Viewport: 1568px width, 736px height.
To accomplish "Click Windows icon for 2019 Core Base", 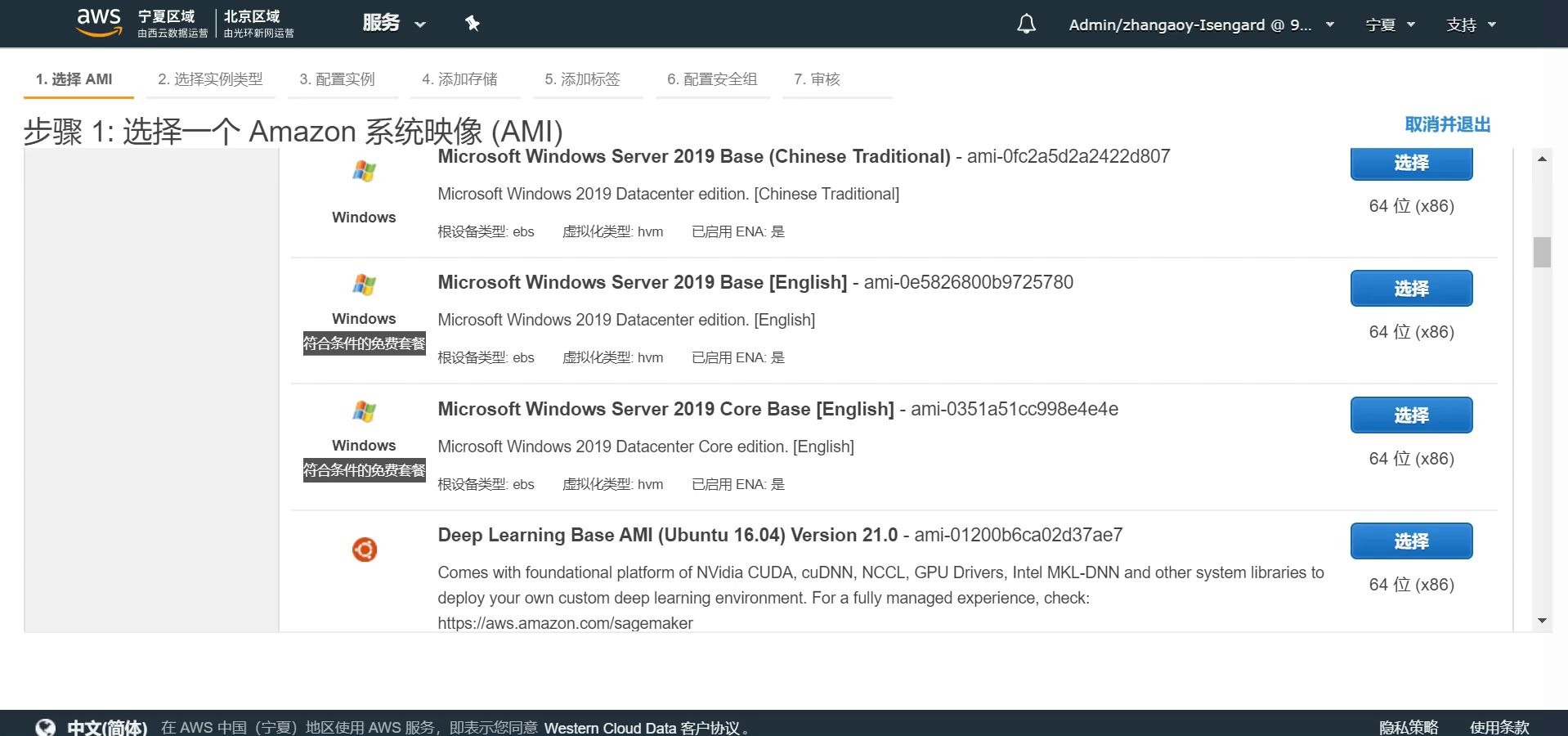I will click(364, 411).
